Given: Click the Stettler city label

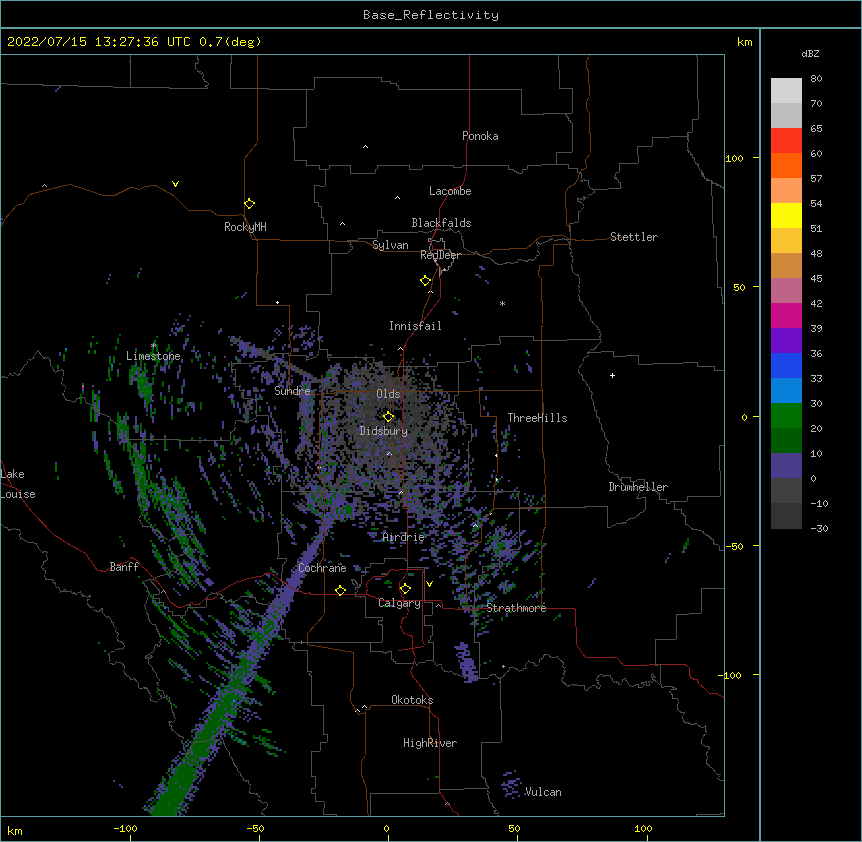Looking at the screenshot, I should point(634,237).
